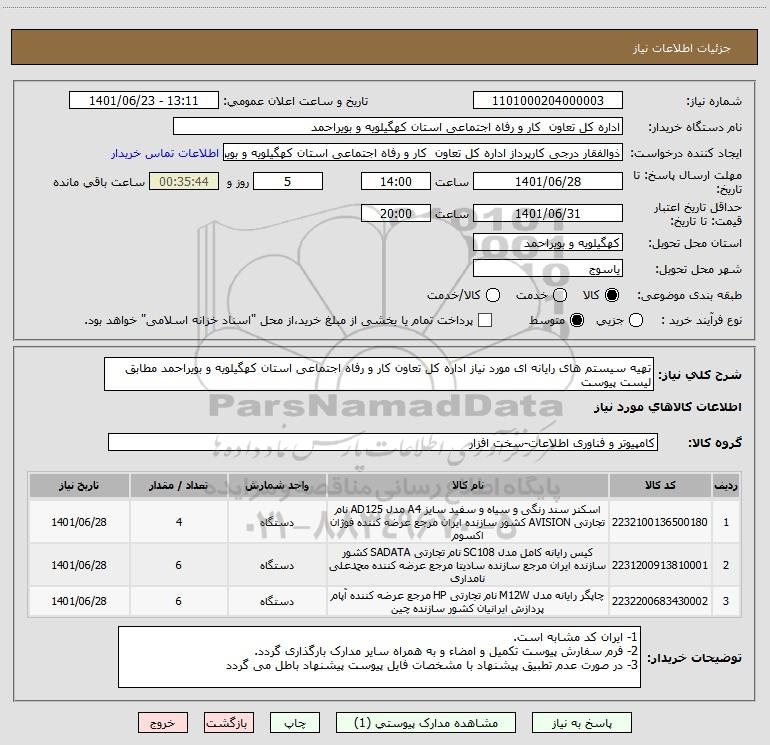Click the تاریخ نیاز column header
Viewport: 770px width, 745px height.
pyautogui.click(x=79, y=485)
